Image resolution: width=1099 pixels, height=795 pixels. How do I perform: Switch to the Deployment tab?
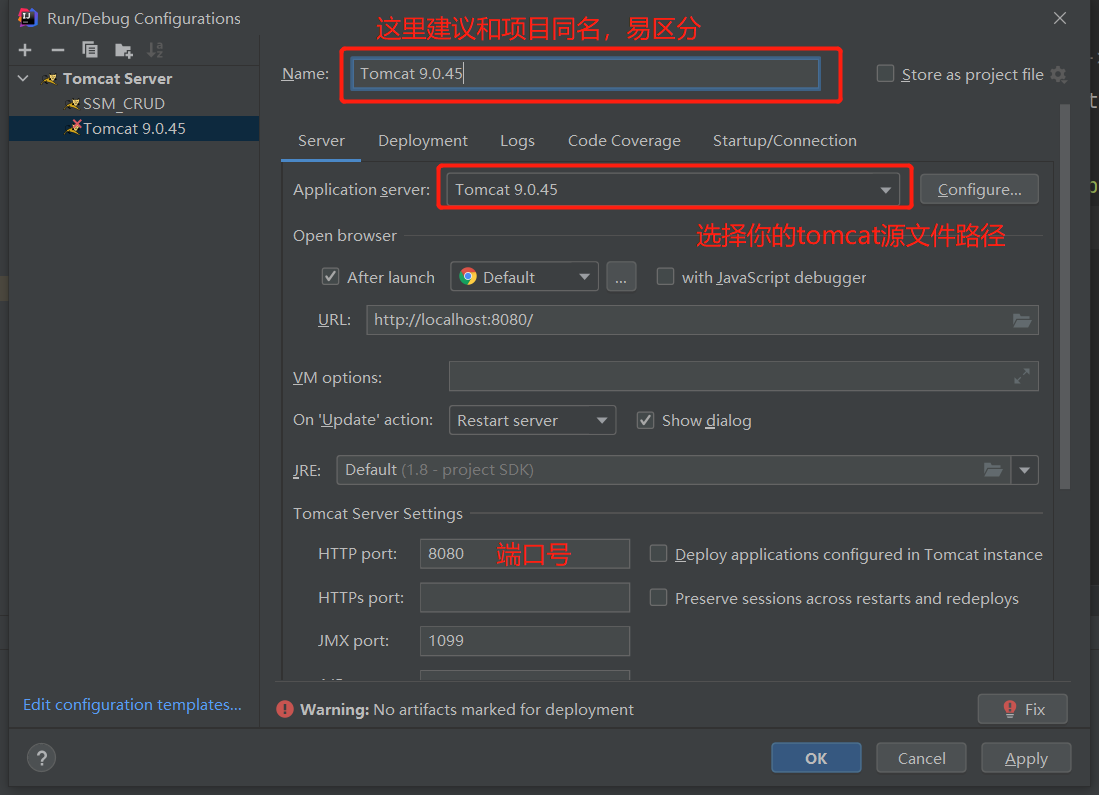tap(423, 141)
